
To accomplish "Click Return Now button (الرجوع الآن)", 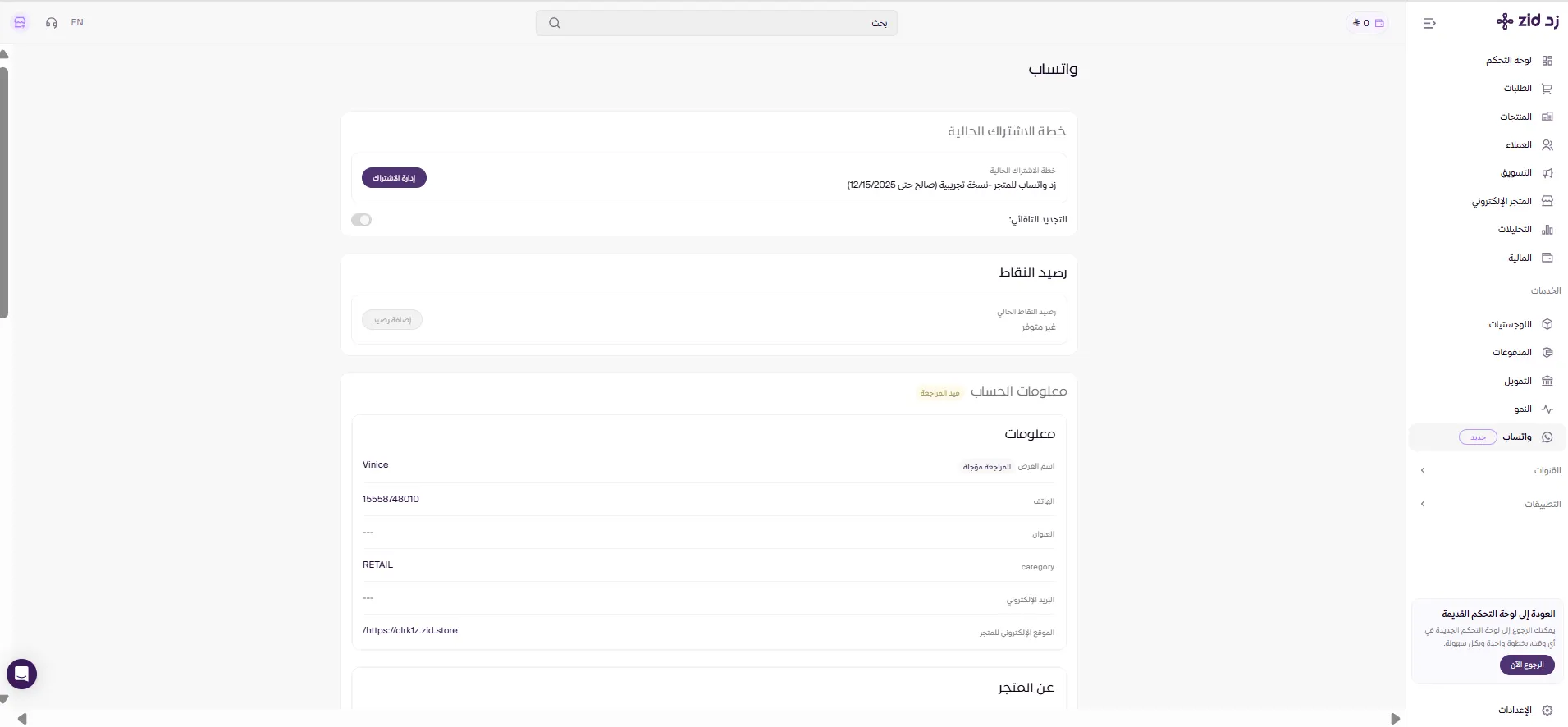I will pos(1527,665).
